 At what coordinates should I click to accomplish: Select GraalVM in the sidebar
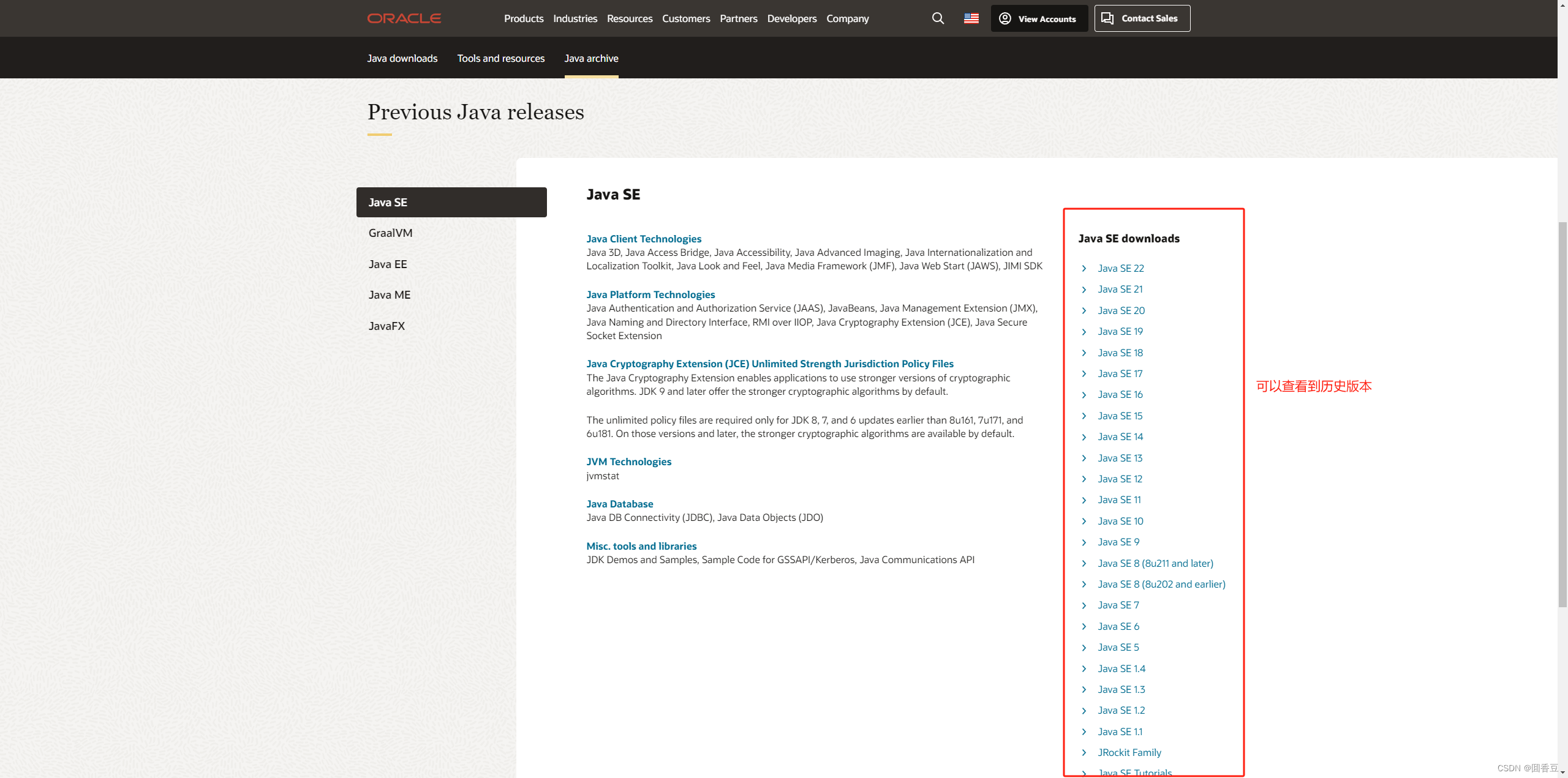pos(390,233)
